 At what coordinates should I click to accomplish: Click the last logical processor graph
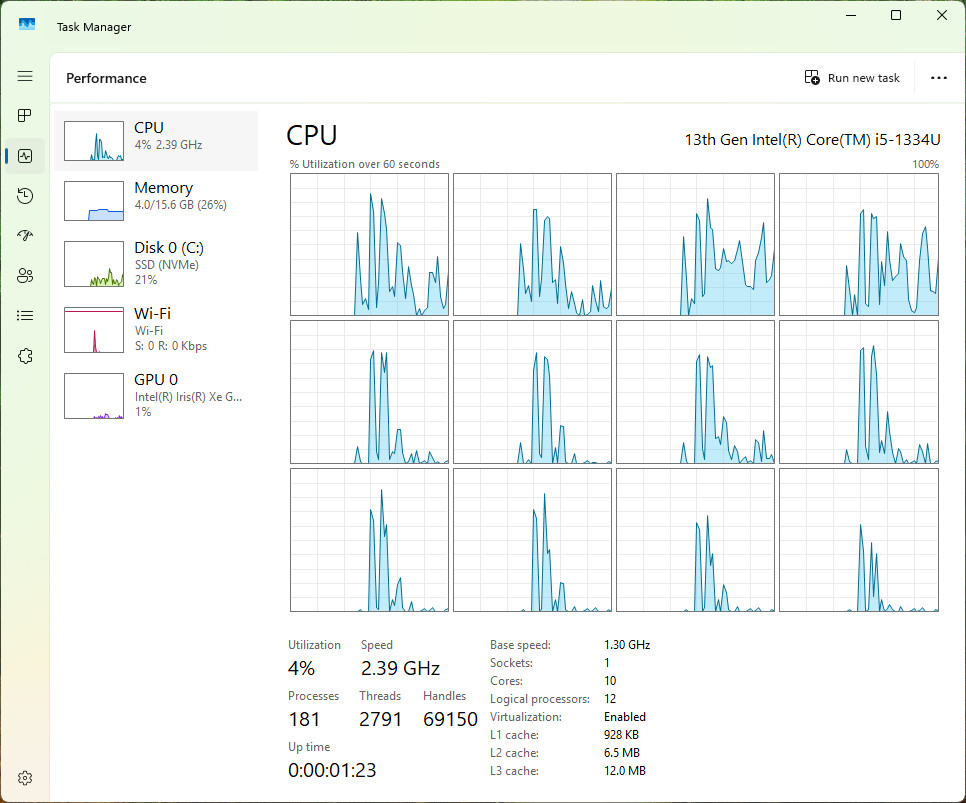tap(859, 540)
